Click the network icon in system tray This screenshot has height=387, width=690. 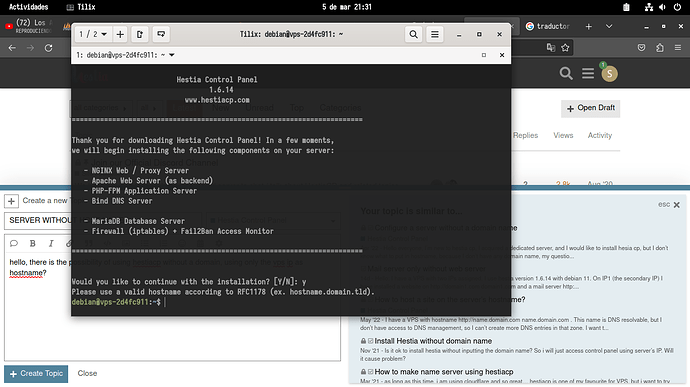(x=649, y=7)
